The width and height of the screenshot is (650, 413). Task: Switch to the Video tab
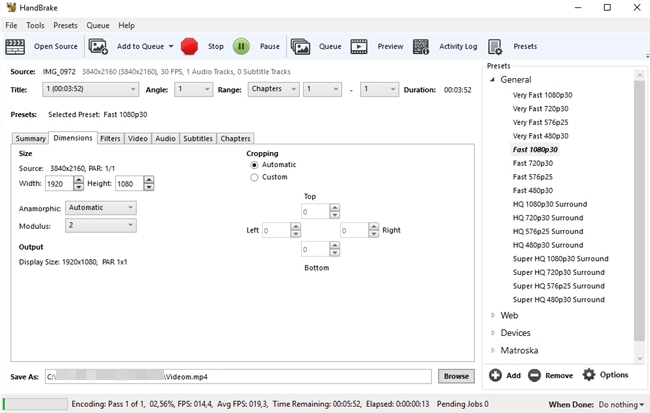click(138, 138)
